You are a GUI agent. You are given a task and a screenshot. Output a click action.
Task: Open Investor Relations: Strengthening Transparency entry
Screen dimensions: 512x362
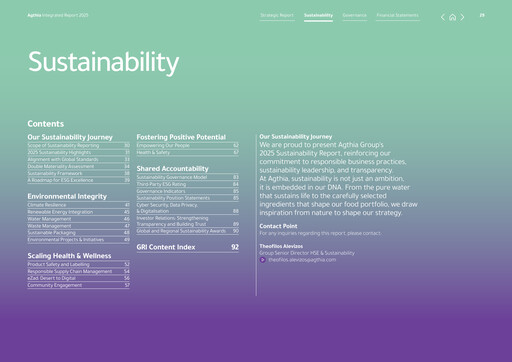coord(188,221)
